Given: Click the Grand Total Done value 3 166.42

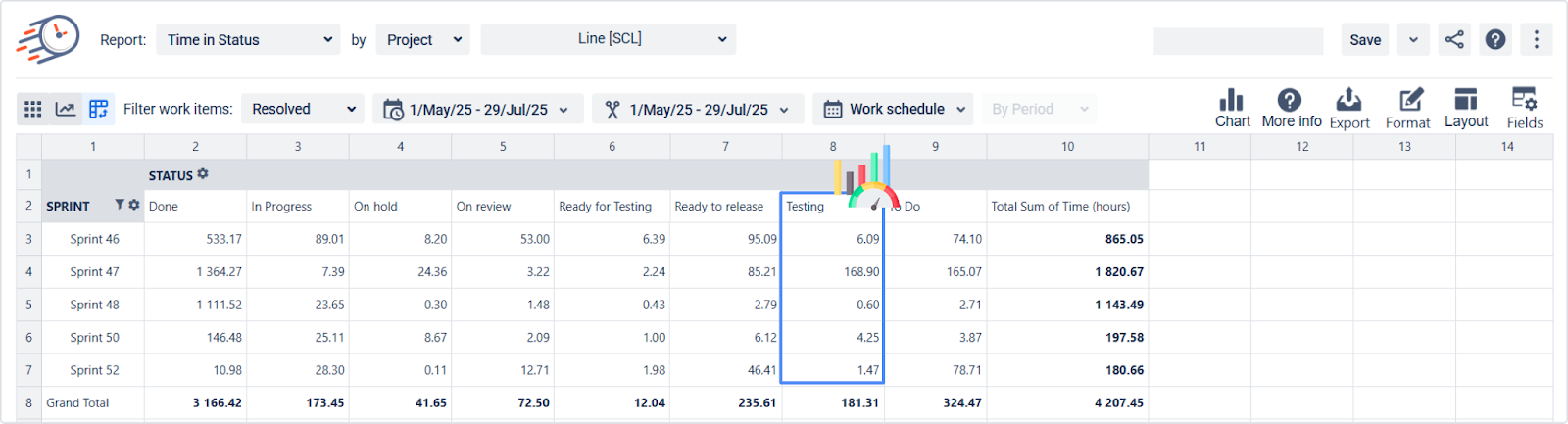Looking at the screenshot, I should tap(195, 402).
